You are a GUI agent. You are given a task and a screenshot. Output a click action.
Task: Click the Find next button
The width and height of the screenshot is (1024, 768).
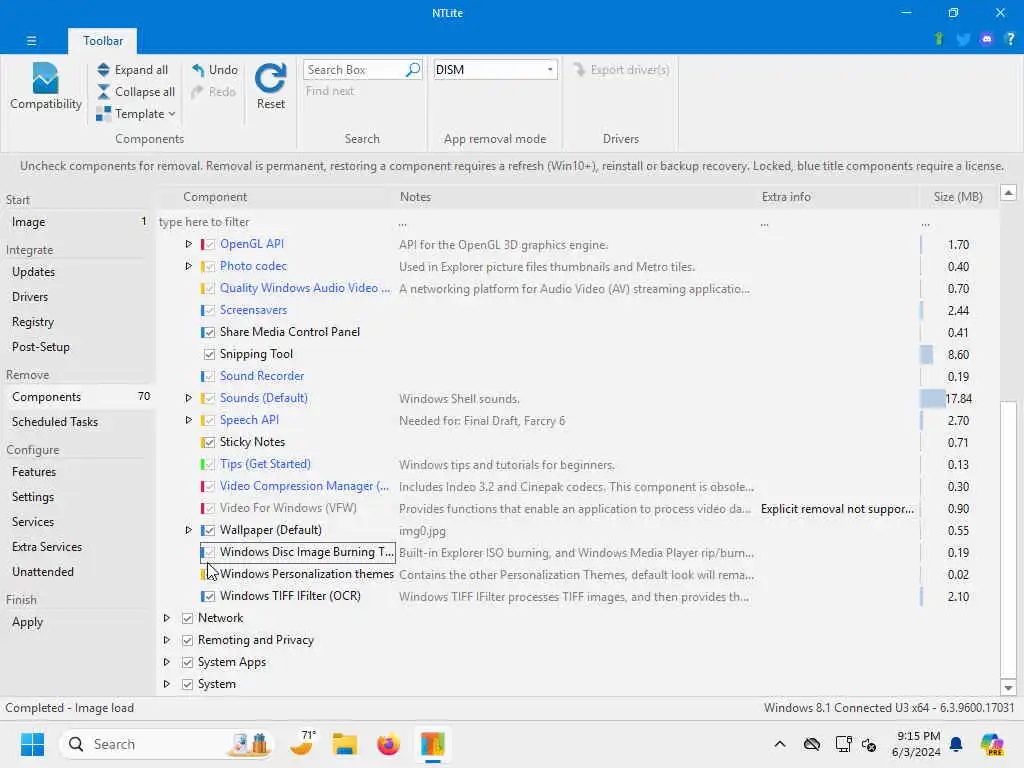(x=330, y=91)
